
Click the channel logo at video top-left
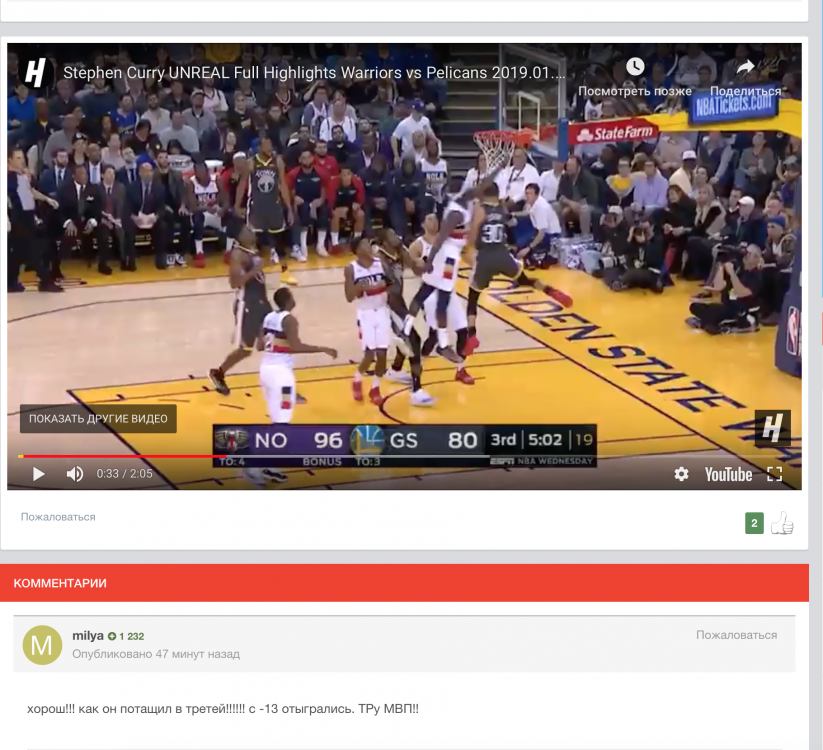pos(35,73)
